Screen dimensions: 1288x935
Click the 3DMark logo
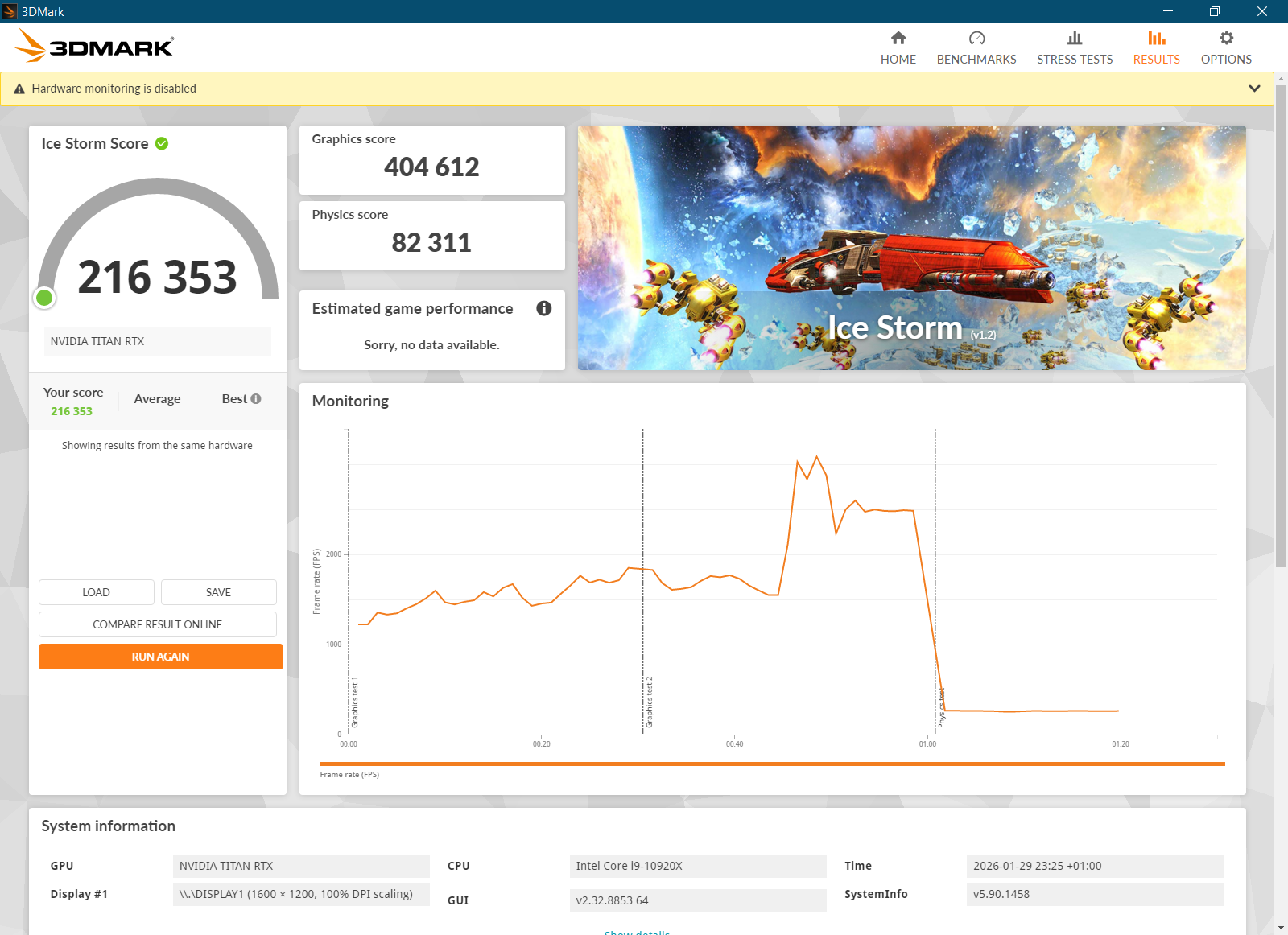[x=94, y=47]
